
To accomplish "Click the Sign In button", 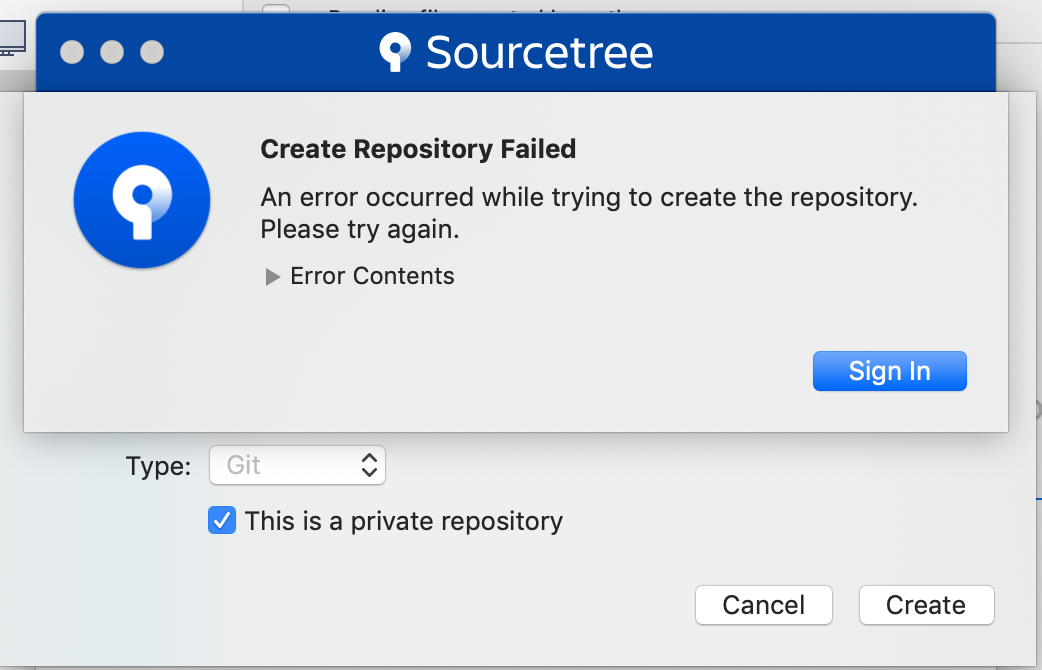I will 889,371.
